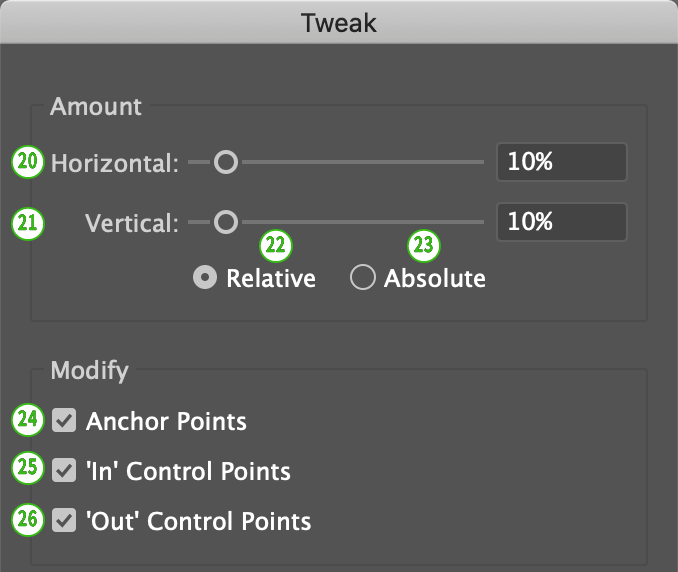Click the number 25 callout badge
The image size is (678, 572).
[x=29, y=469]
